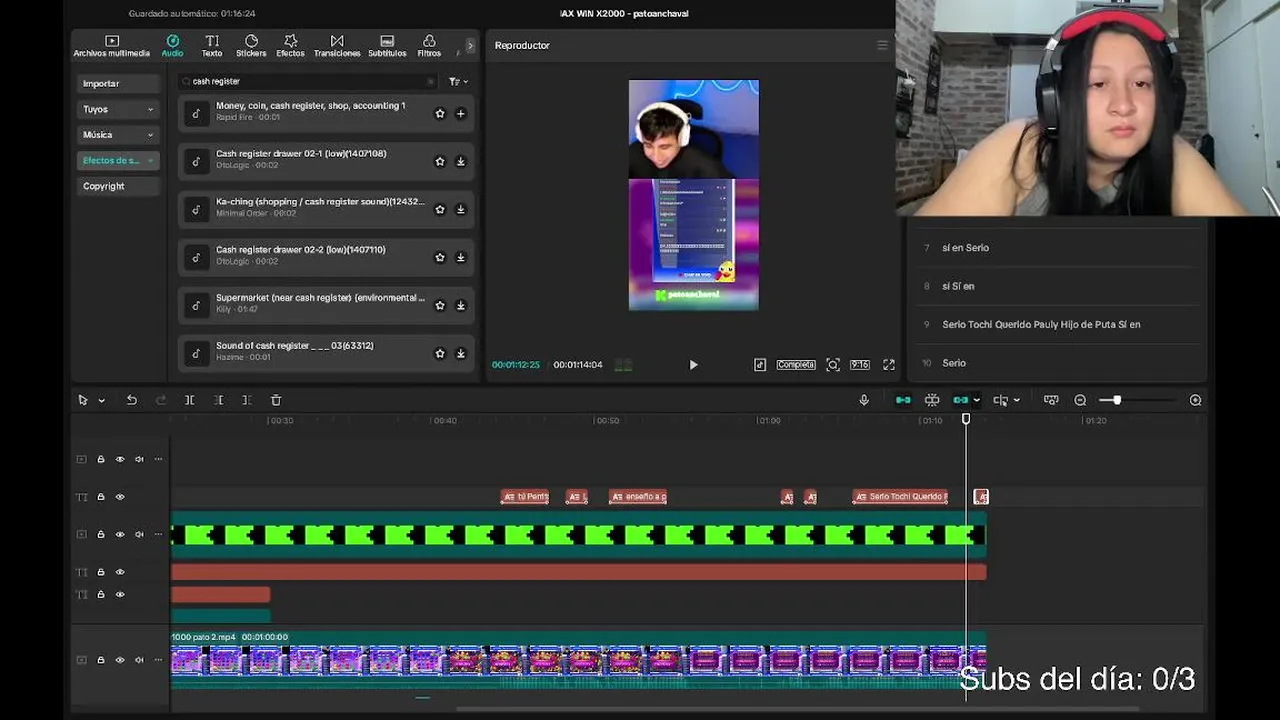Start voice recording with microphone icon
The width and height of the screenshot is (1280, 720).
click(864, 400)
